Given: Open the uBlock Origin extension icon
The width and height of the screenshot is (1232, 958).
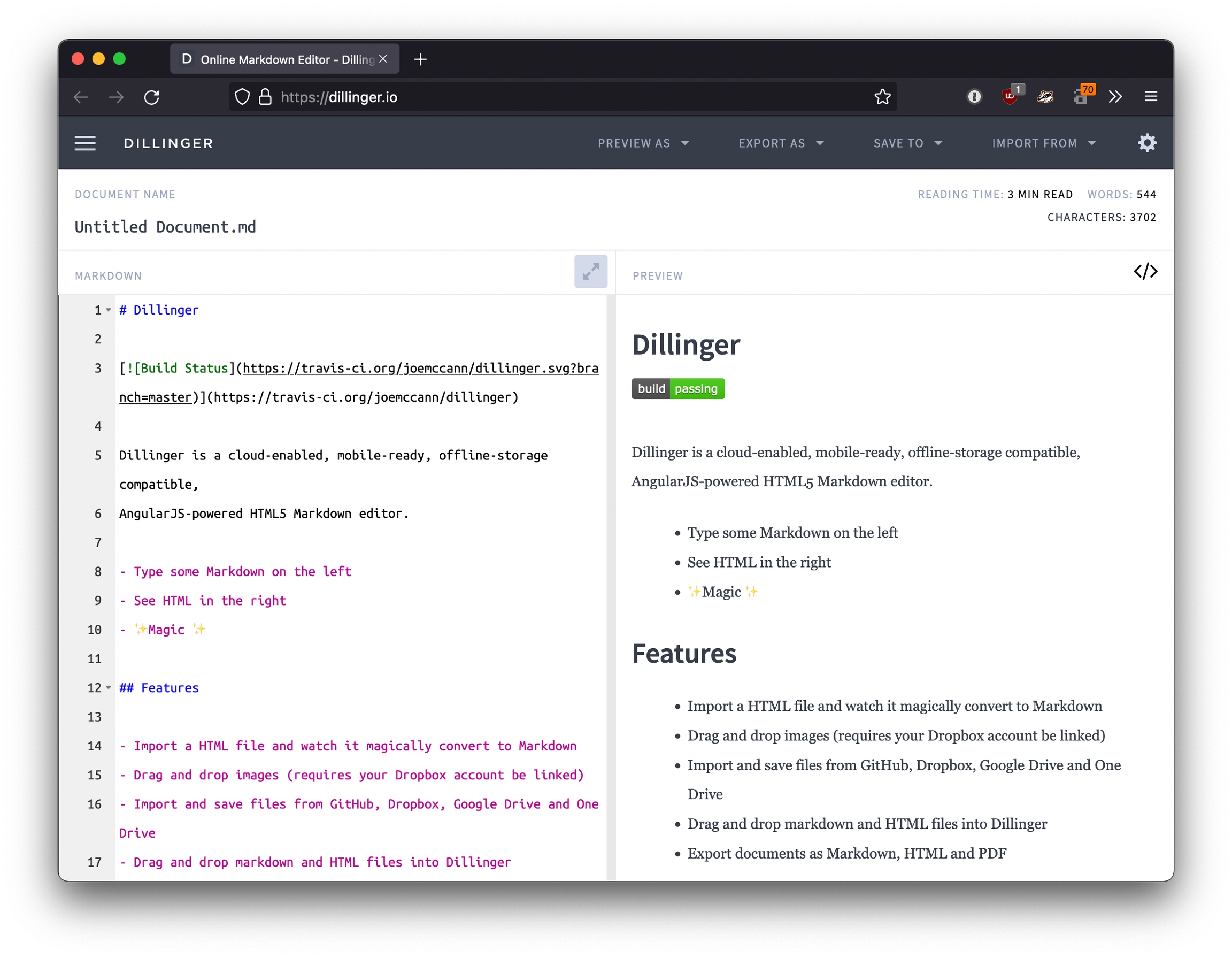Looking at the screenshot, I should 1010,96.
